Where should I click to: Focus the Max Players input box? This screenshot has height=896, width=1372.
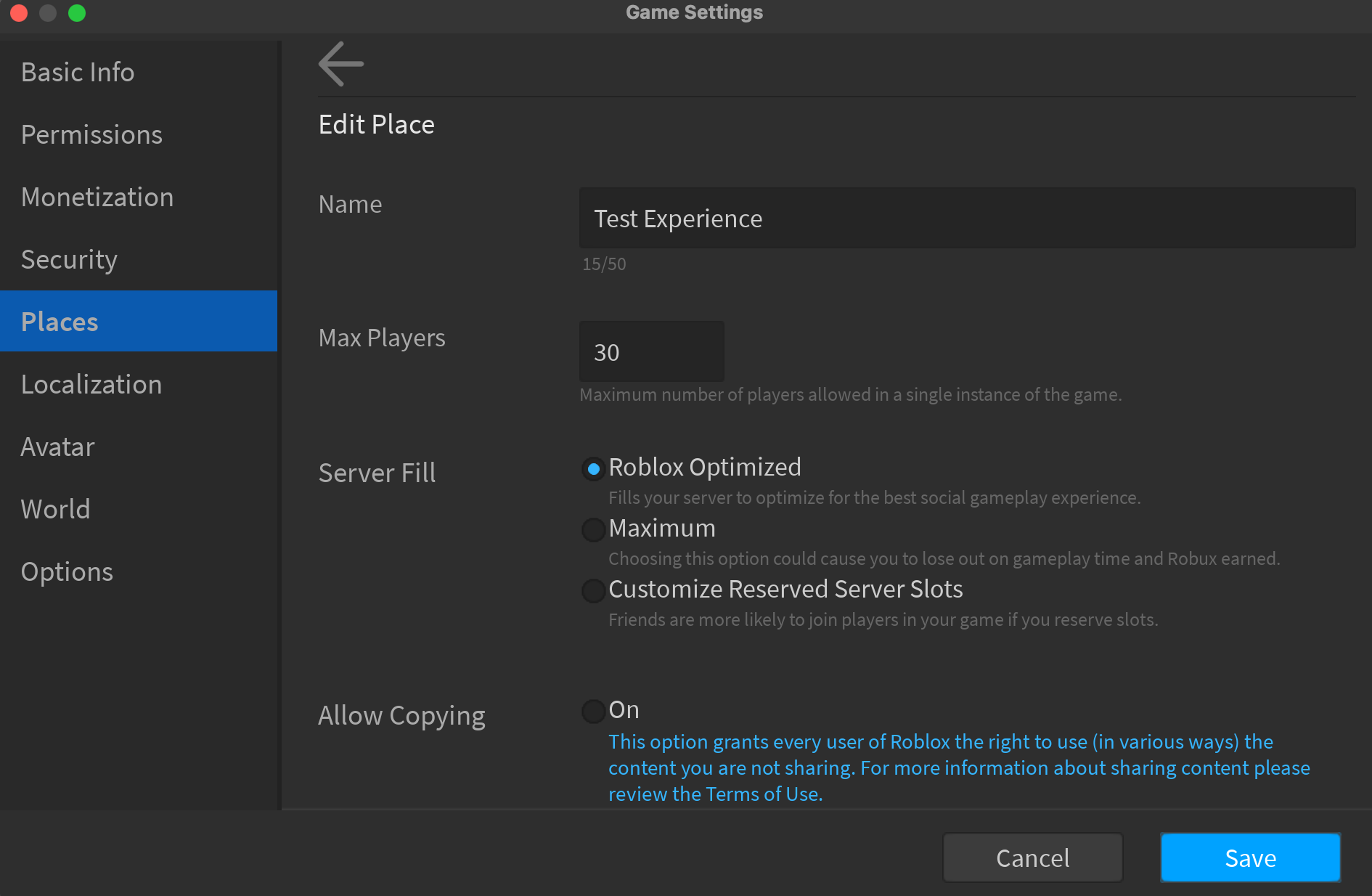pos(651,352)
